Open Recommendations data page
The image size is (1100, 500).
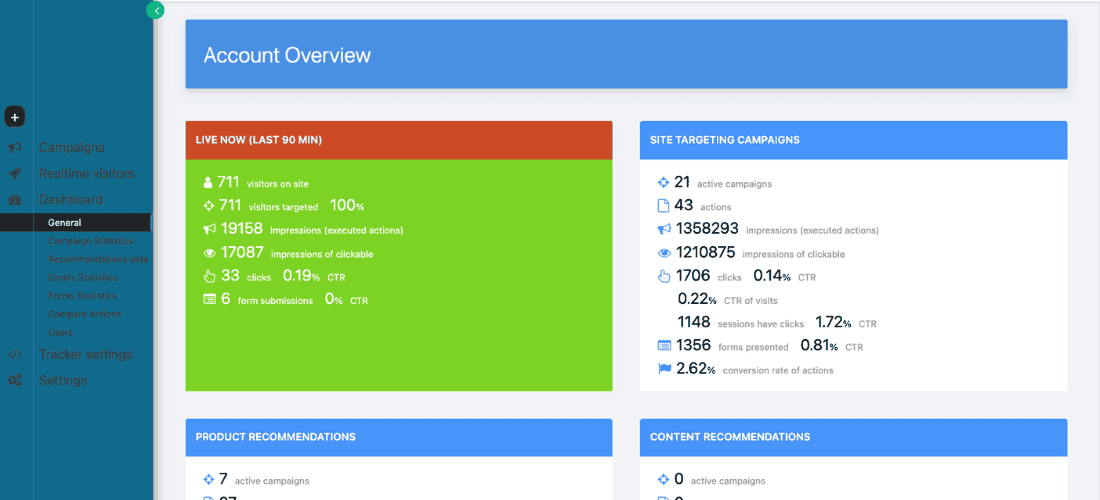(98, 259)
